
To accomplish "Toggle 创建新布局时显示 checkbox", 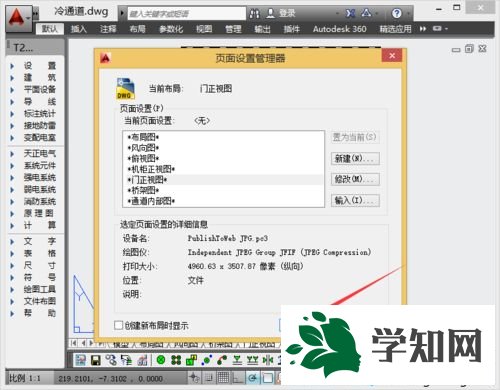I will click(118, 325).
